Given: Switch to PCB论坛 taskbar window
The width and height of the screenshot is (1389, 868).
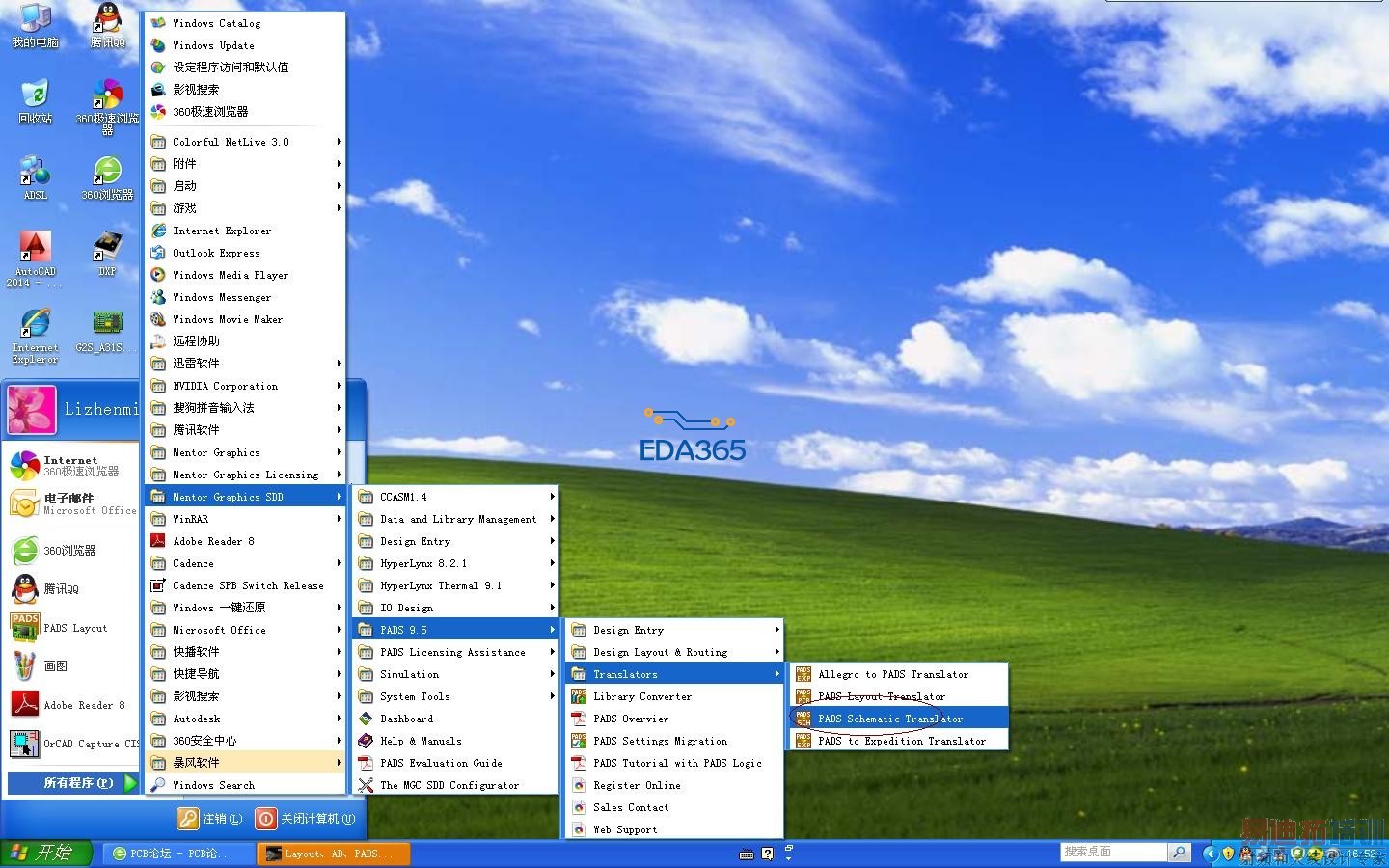Looking at the screenshot, I should [x=177, y=854].
